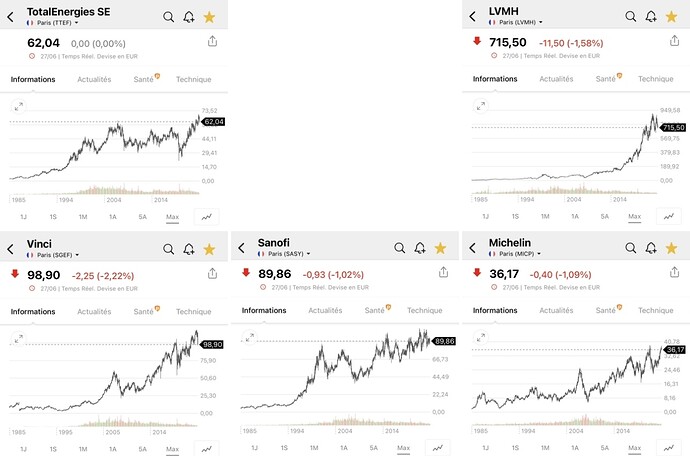This screenshot has width=690, height=456.
Task: Open the Paris (MICP) exchange dropdown
Action: (515, 254)
